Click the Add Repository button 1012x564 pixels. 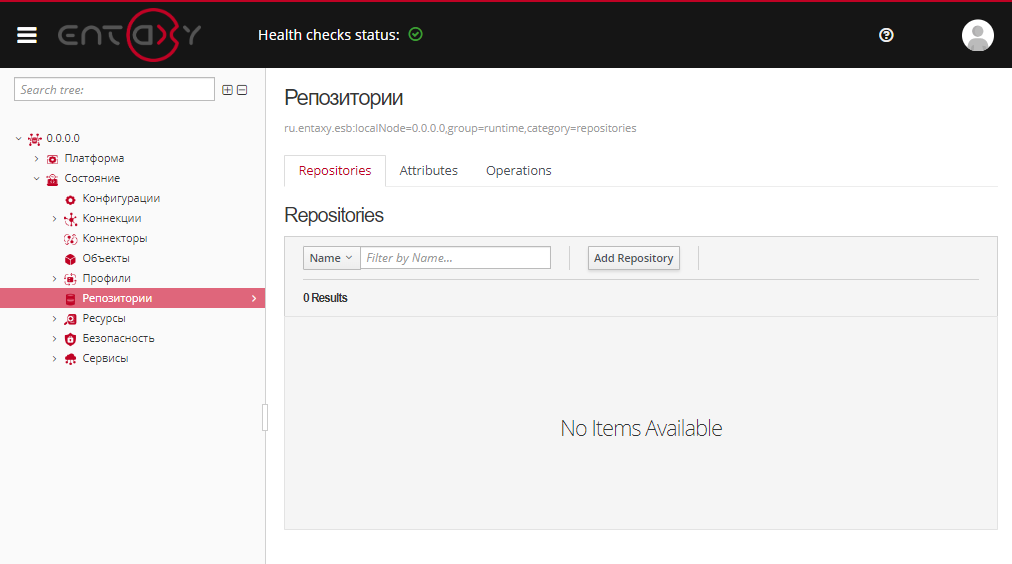point(634,258)
